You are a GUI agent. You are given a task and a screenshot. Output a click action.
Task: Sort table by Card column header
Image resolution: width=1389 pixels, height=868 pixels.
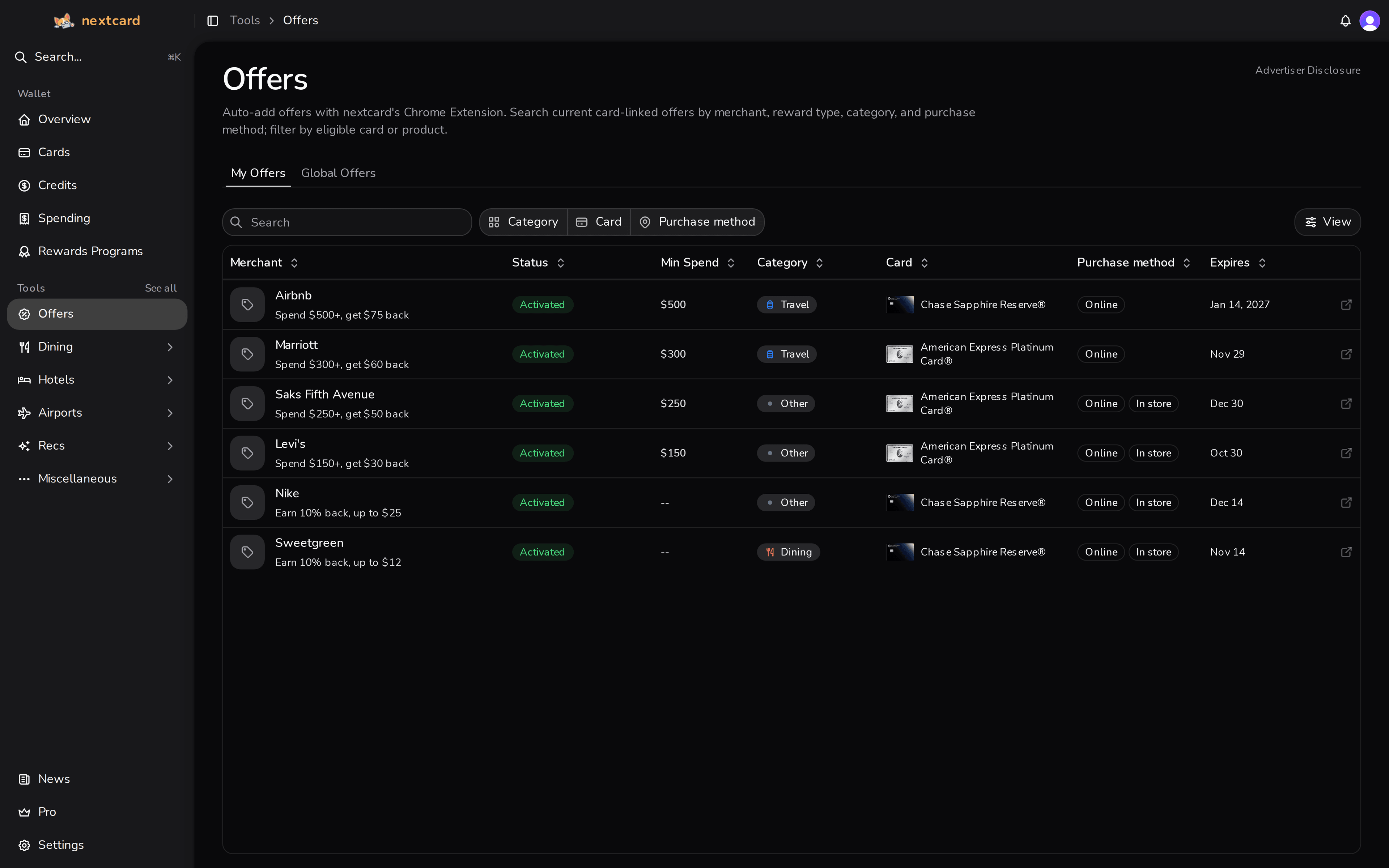(907, 263)
